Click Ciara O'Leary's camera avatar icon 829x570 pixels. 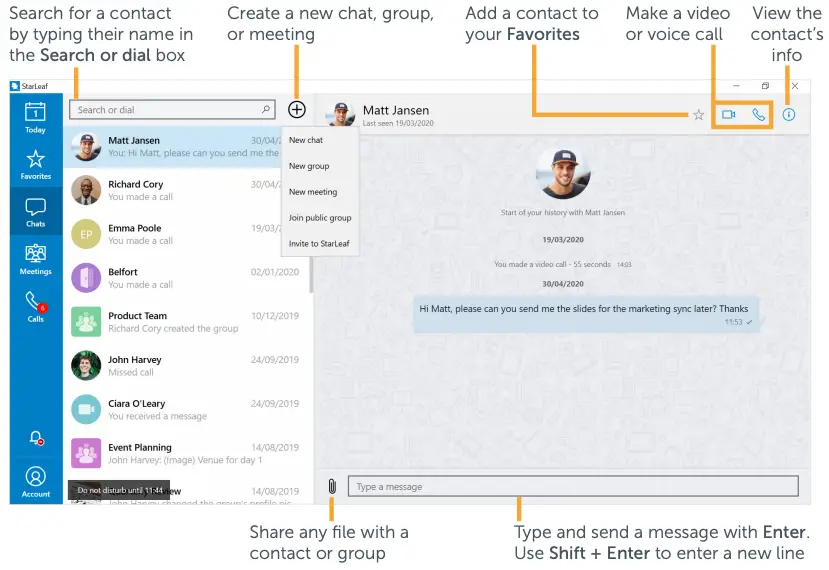tap(86, 409)
